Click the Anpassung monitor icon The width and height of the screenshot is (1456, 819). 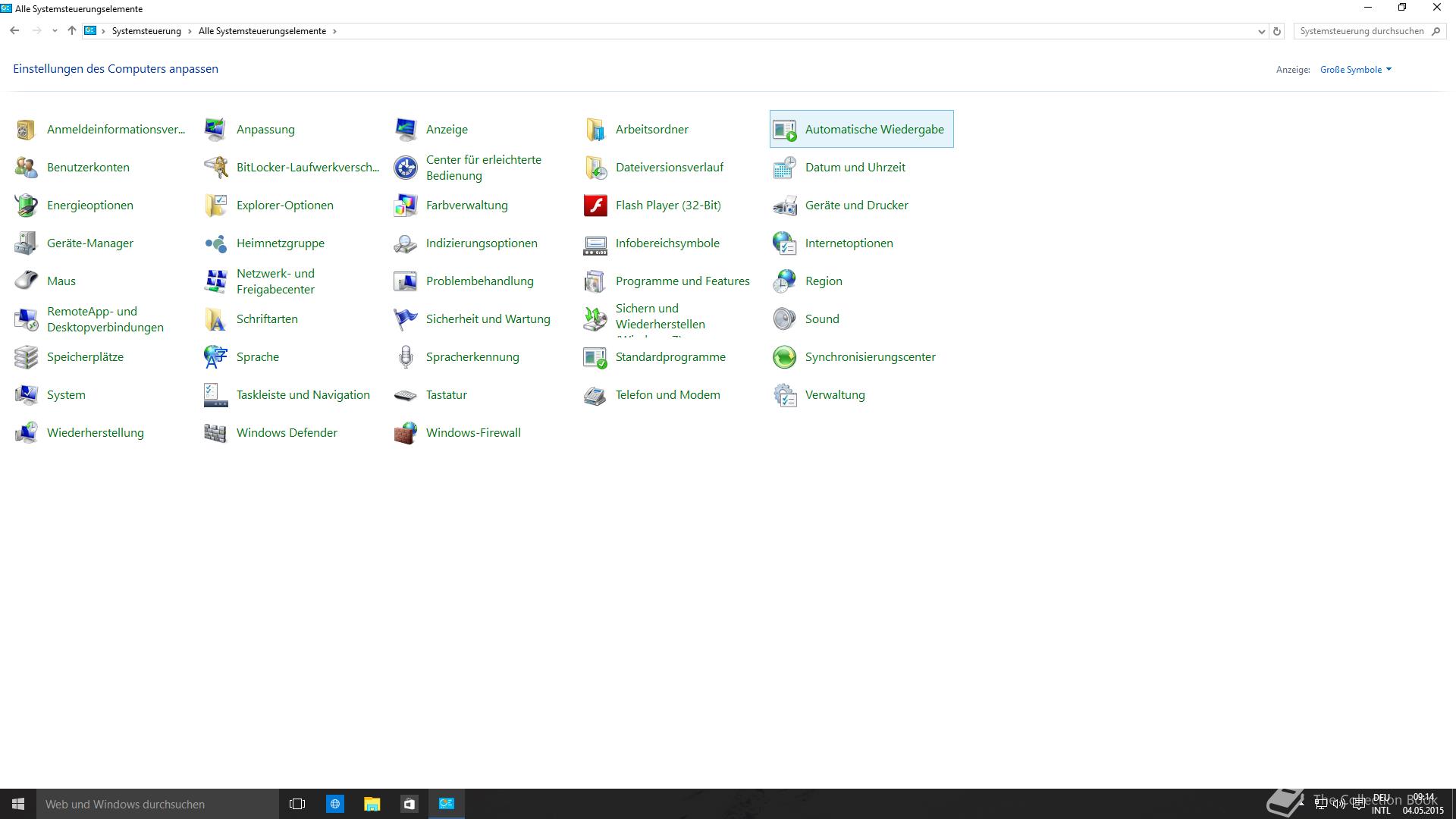tap(215, 130)
